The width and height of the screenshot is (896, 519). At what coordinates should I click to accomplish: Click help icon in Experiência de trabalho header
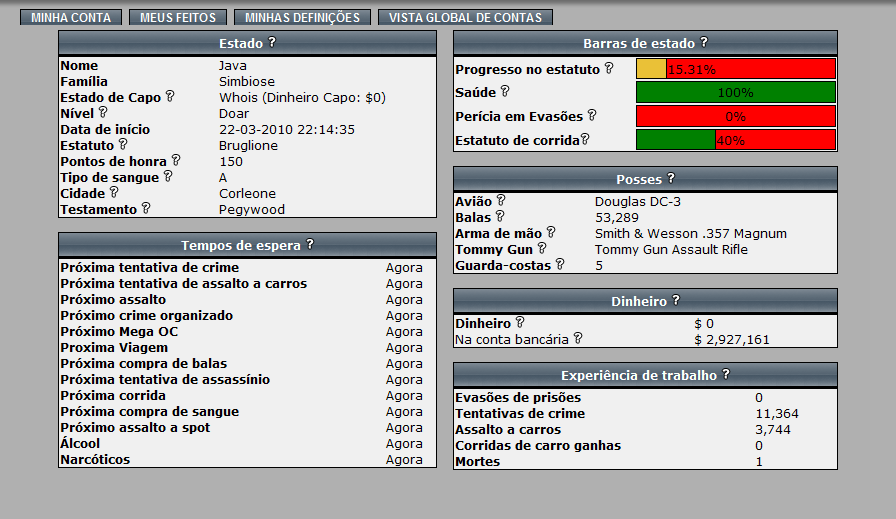click(726, 375)
